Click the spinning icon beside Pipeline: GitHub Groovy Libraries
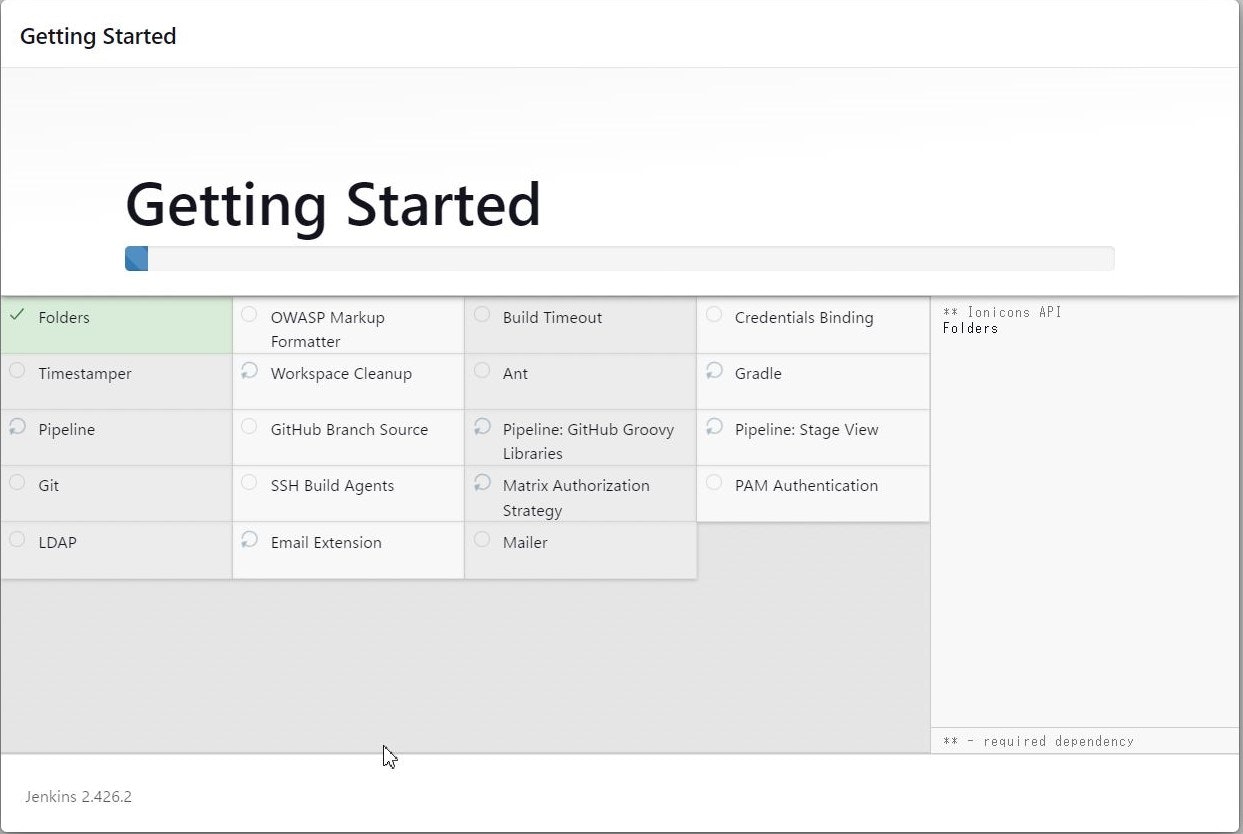Image resolution: width=1243 pixels, height=834 pixels. click(x=481, y=426)
